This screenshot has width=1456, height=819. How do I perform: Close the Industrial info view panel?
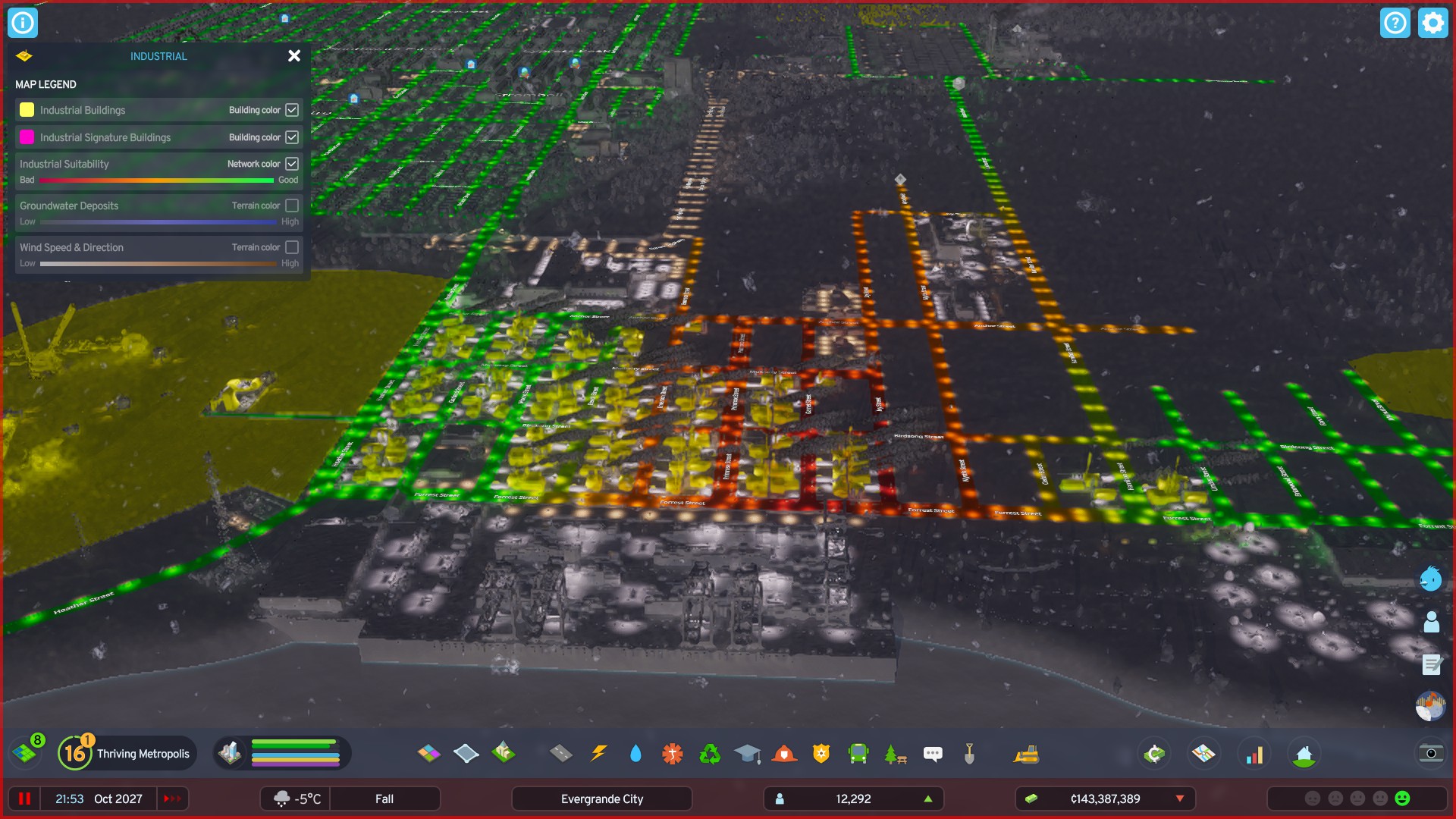pos(294,55)
